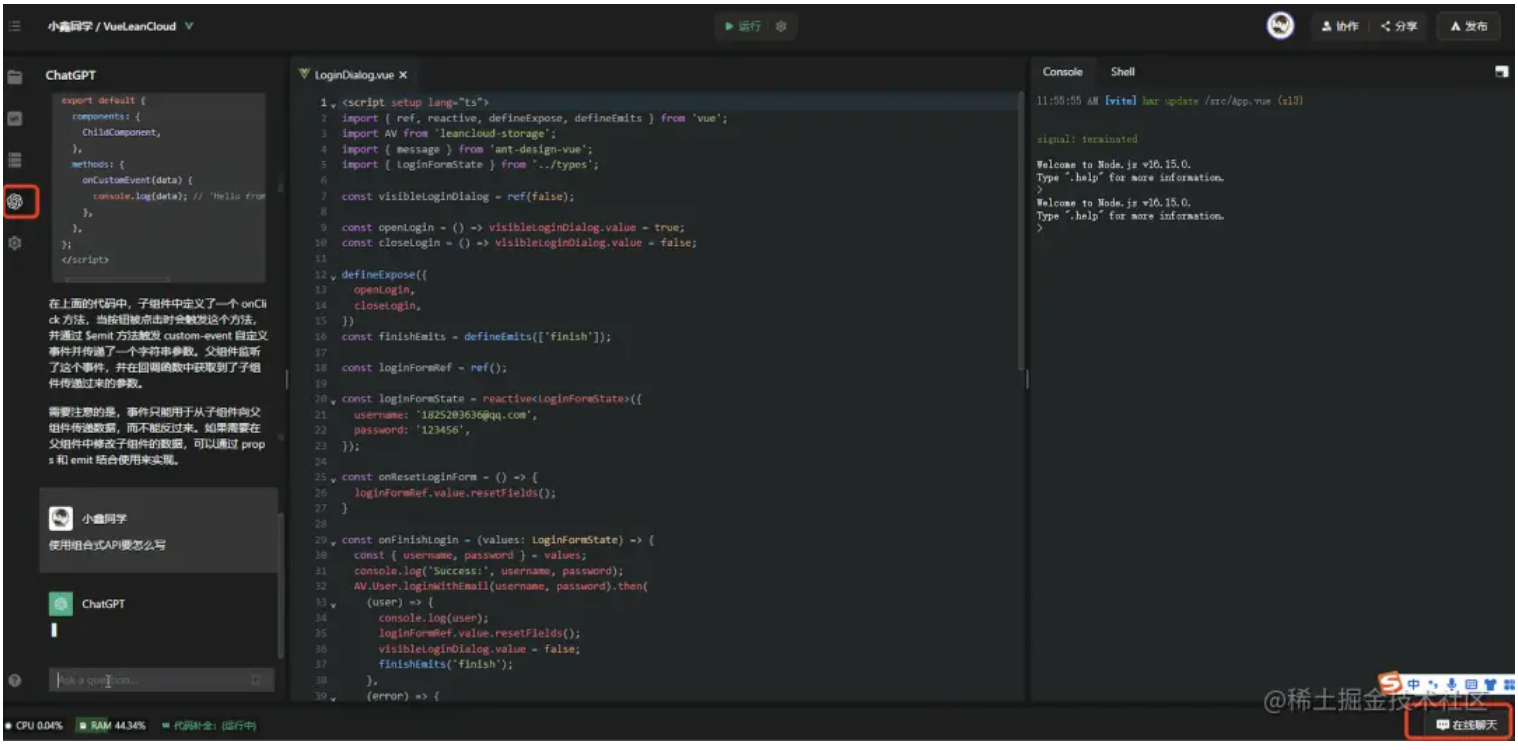Click the CPU 0.04% status indicator
This screenshot has height=750, width=1518.
point(35,725)
